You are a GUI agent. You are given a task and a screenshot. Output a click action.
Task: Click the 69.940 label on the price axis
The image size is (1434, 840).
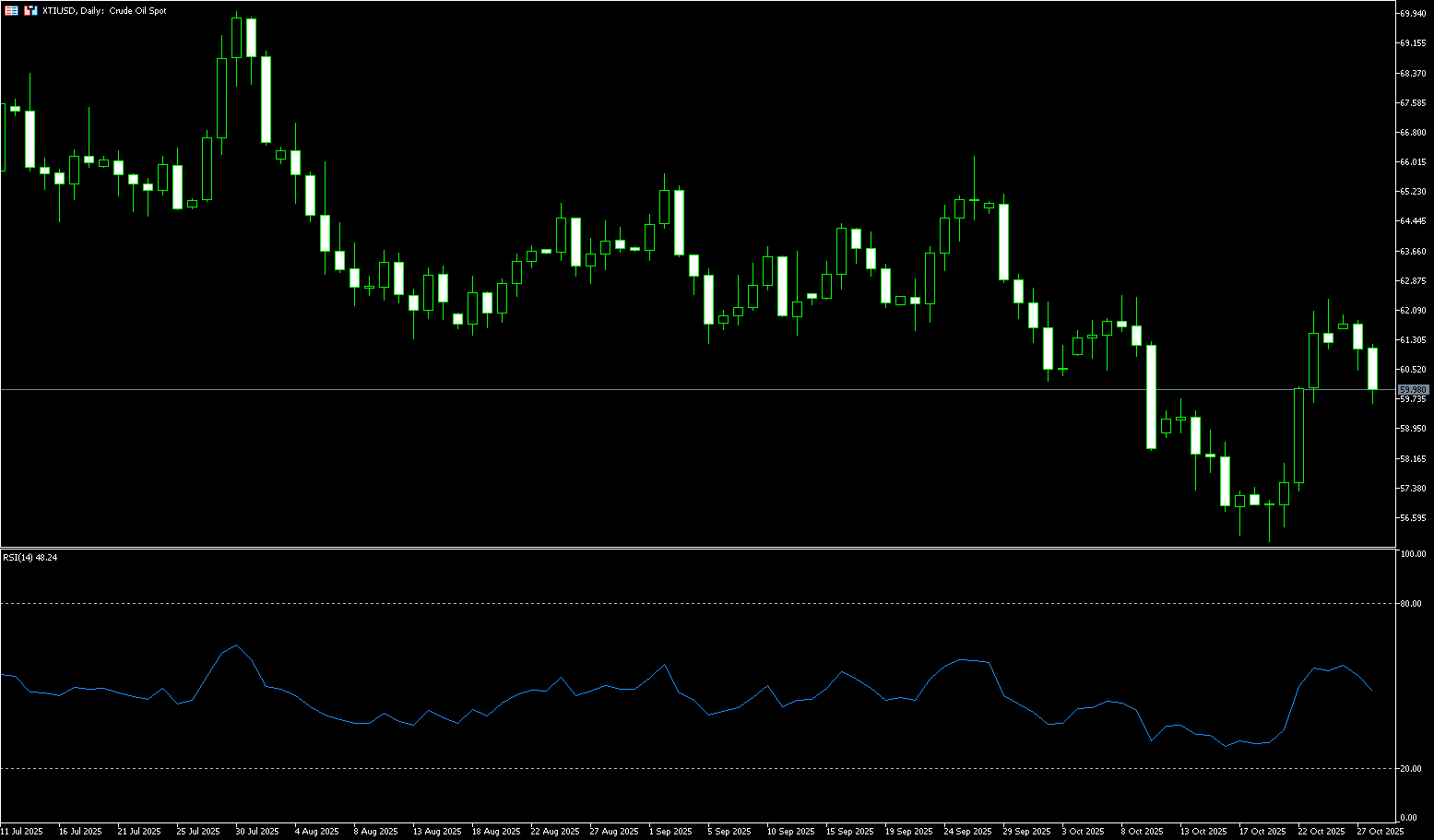click(x=1413, y=14)
